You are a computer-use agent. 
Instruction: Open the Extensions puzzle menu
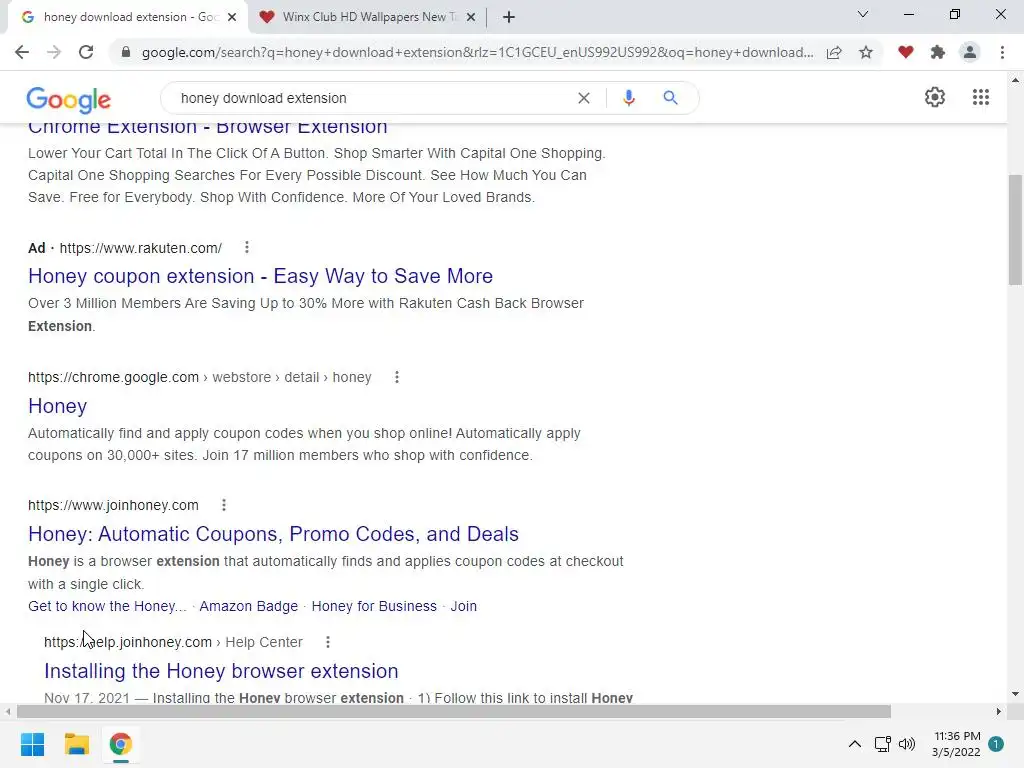[x=938, y=52]
